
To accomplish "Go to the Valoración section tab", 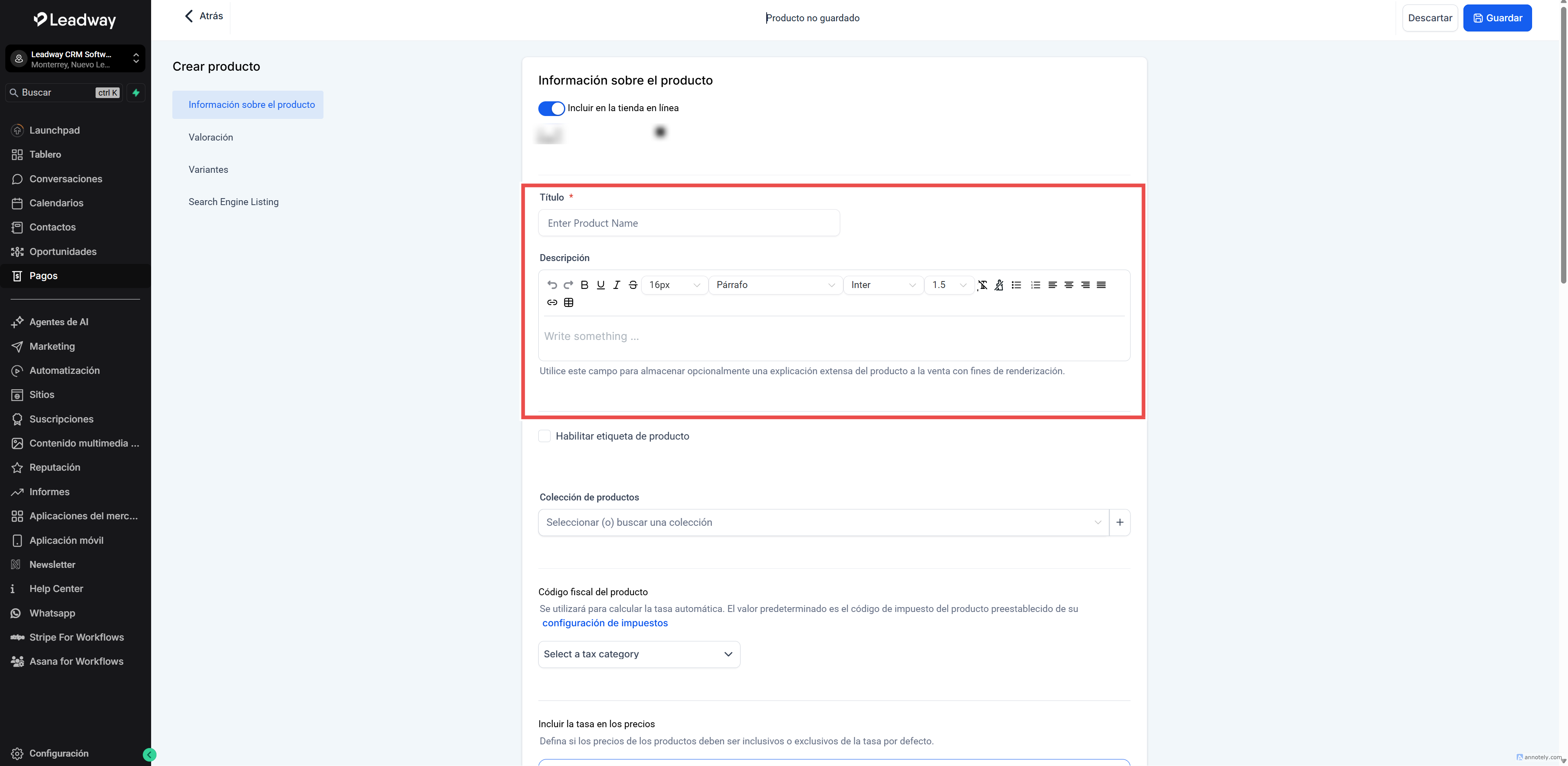I will (x=211, y=137).
